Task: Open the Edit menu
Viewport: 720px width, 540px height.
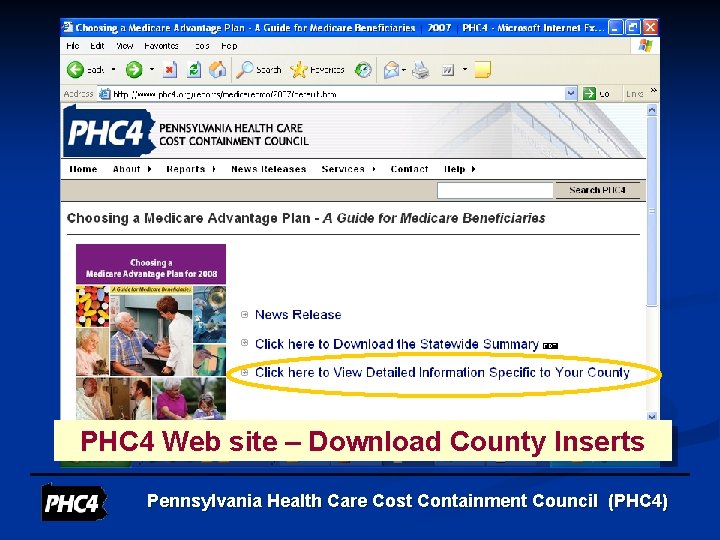Action: click(97, 46)
